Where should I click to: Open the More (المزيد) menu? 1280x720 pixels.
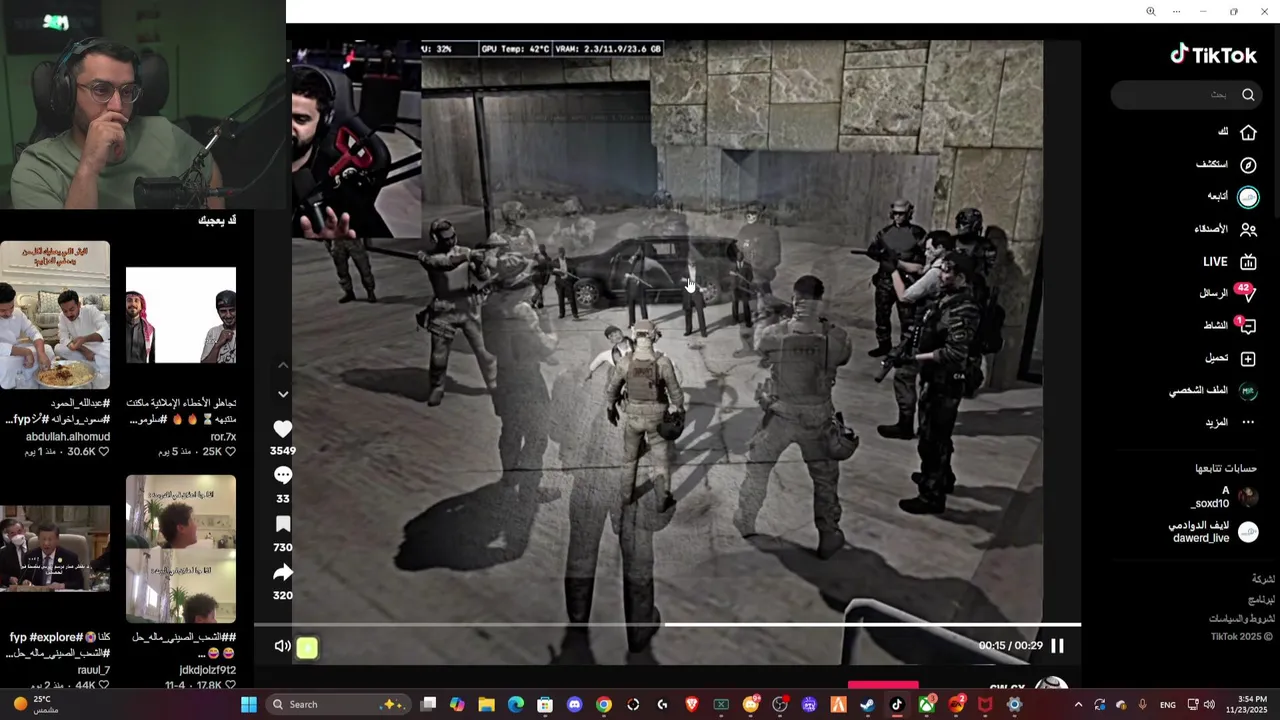[x=1230, y=422]
